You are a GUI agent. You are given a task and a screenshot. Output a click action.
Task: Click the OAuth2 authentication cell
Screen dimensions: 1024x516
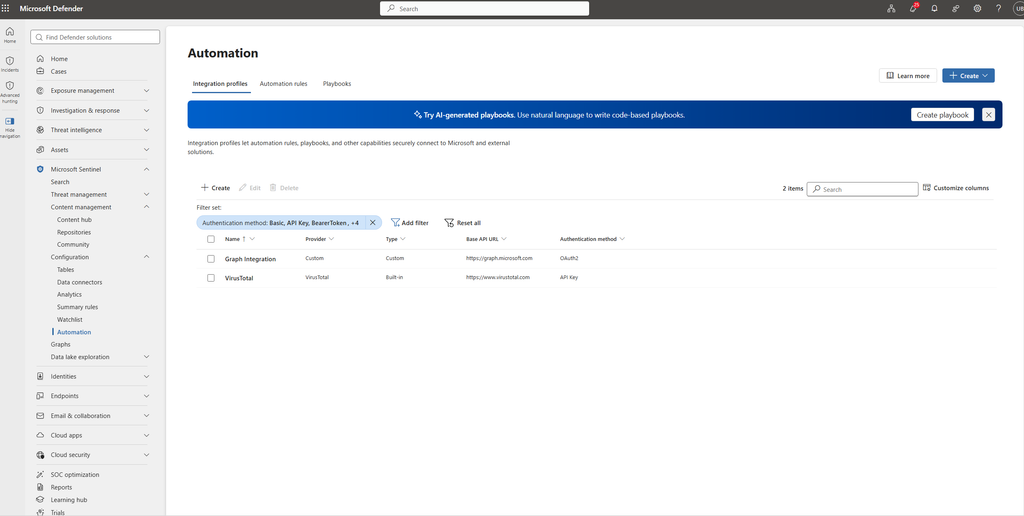coord(569,259)
